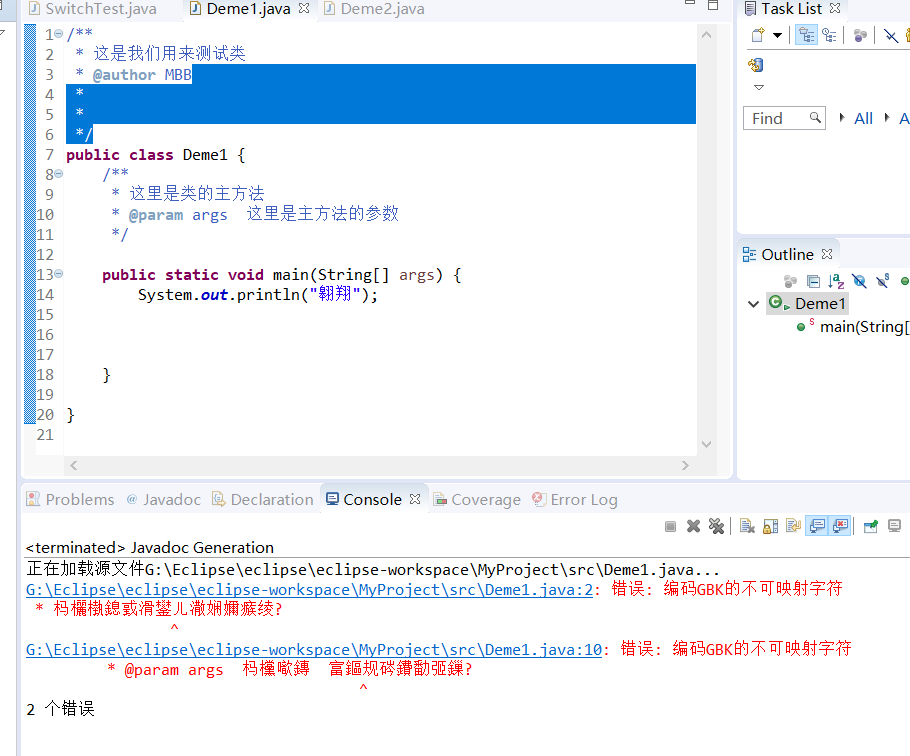Collapse the Deme1 class node in Outline
The width and height of the screenshot is (910, 756).
coord(753,303)
